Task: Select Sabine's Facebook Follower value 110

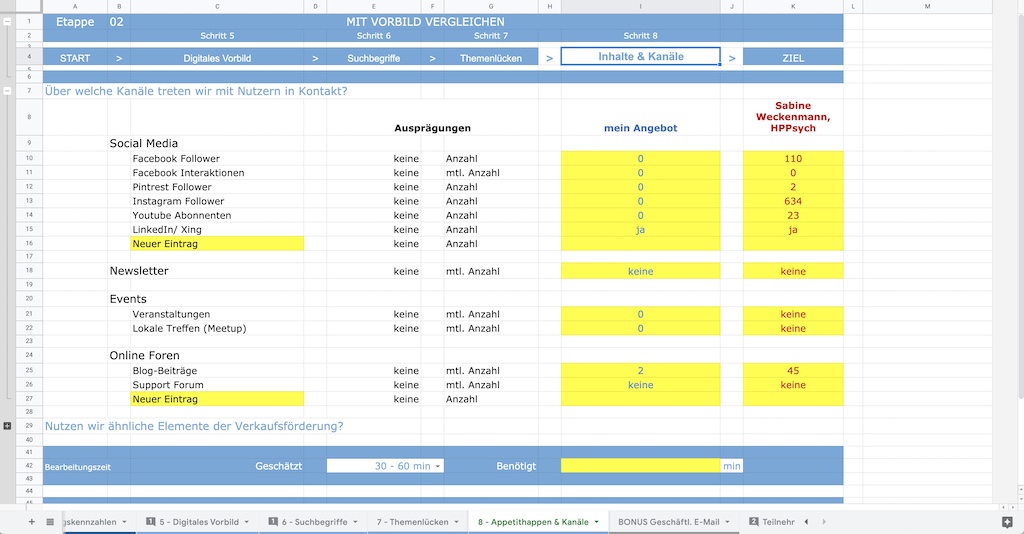Action: [x=793, y=159]
